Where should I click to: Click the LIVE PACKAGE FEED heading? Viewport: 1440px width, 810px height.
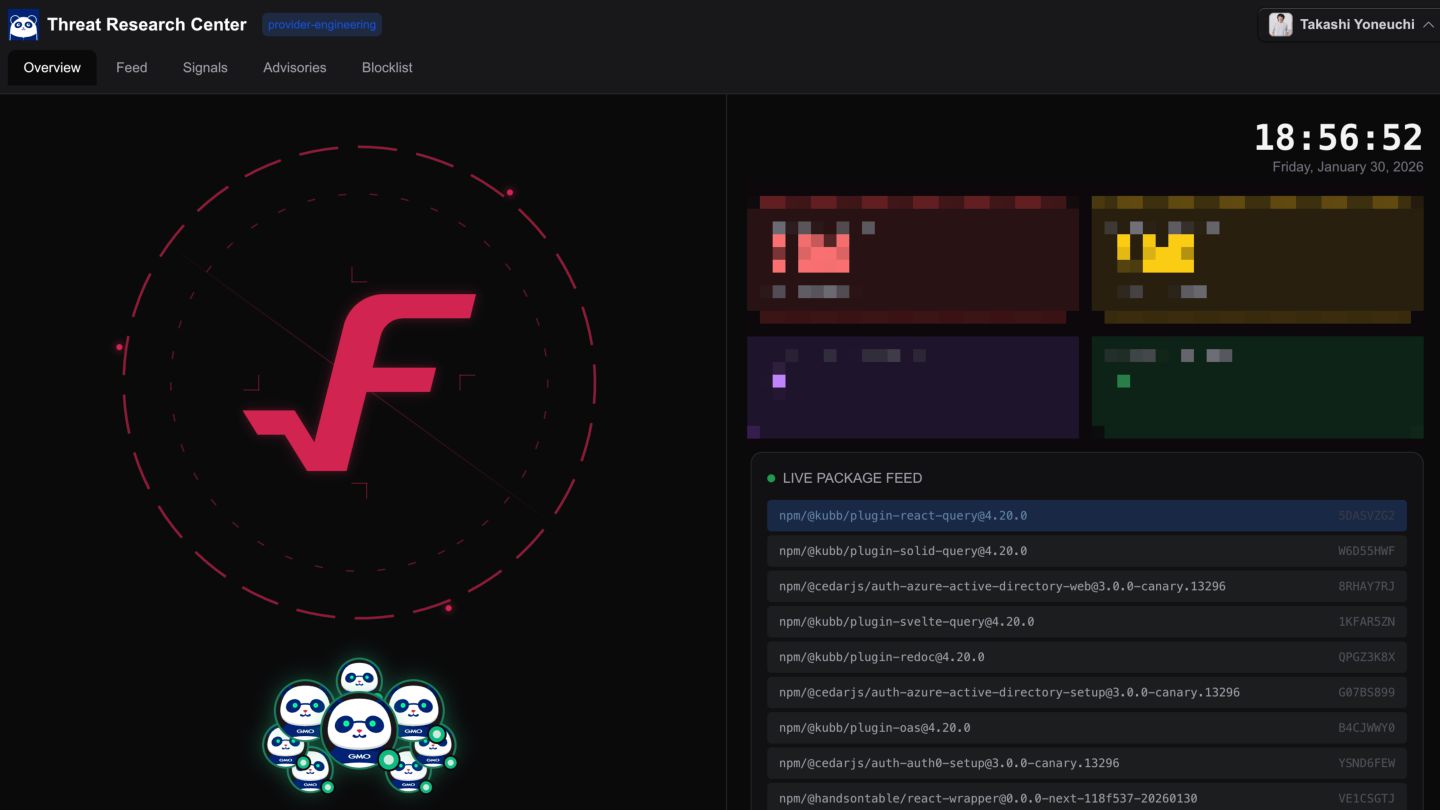[852, 478]
